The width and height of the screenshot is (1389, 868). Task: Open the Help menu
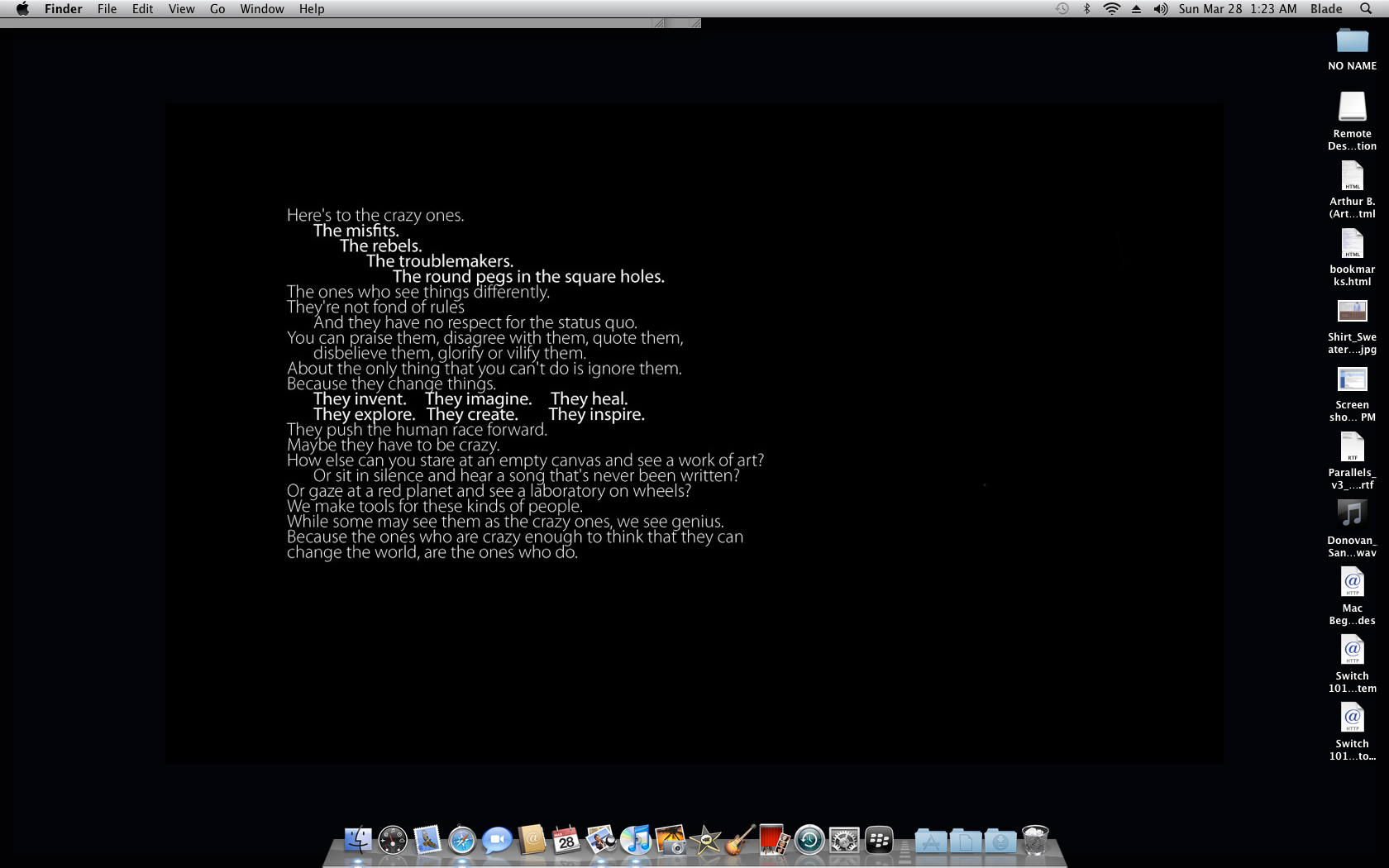[312, 9]
